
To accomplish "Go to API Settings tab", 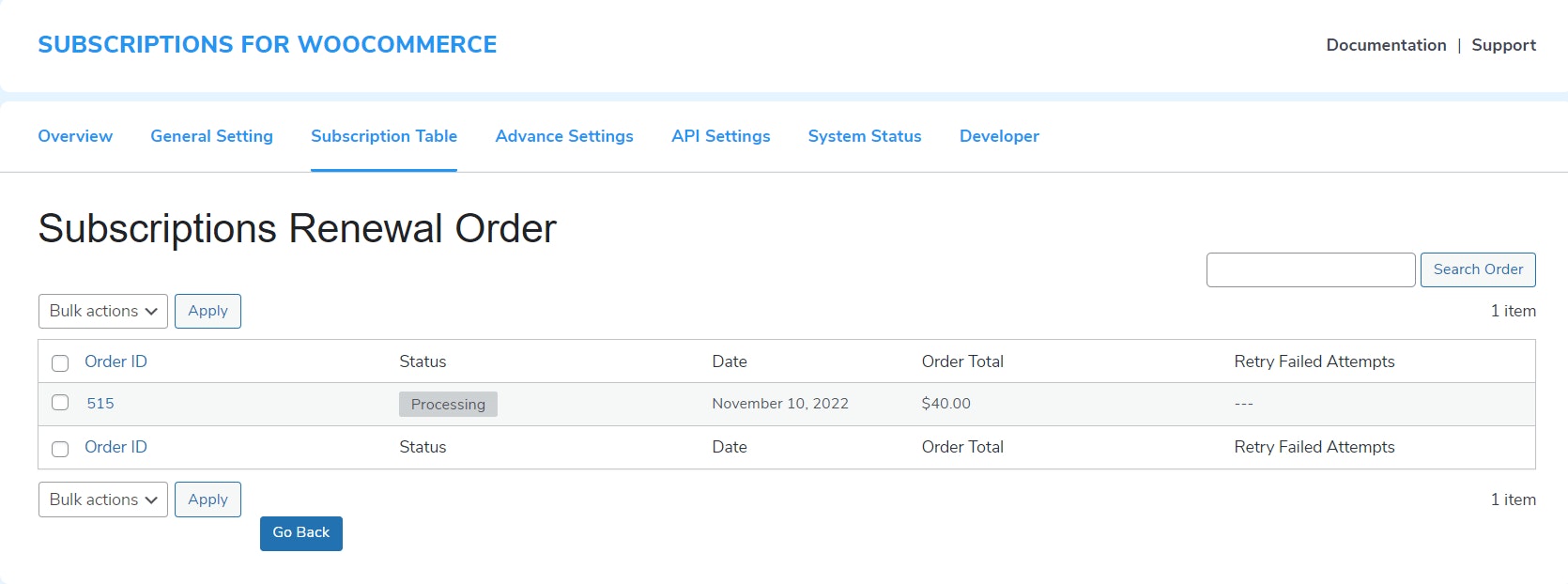I will pyautogui.click(x=720, y=136).
